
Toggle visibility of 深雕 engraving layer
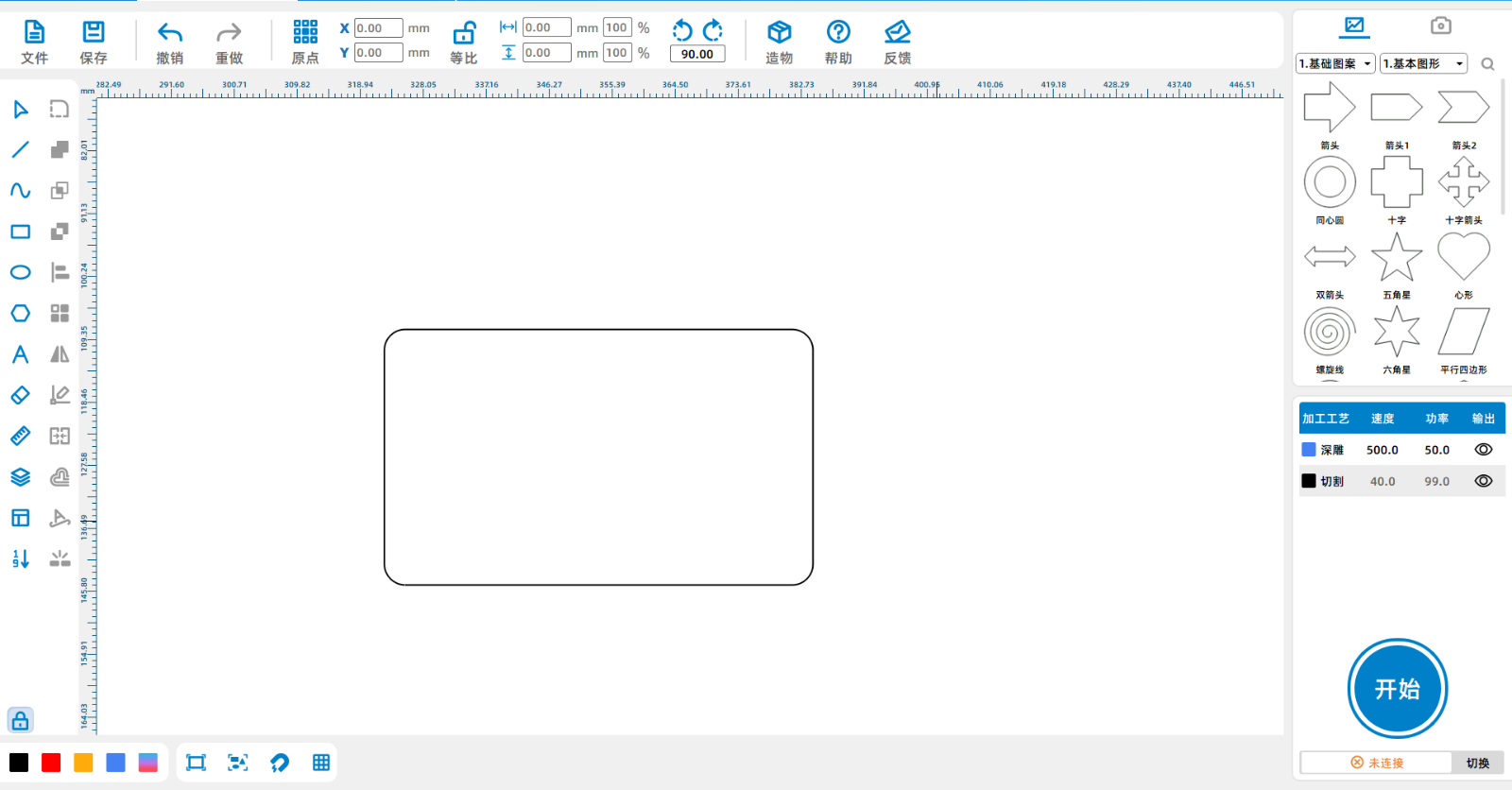(x=1483, y=450)
